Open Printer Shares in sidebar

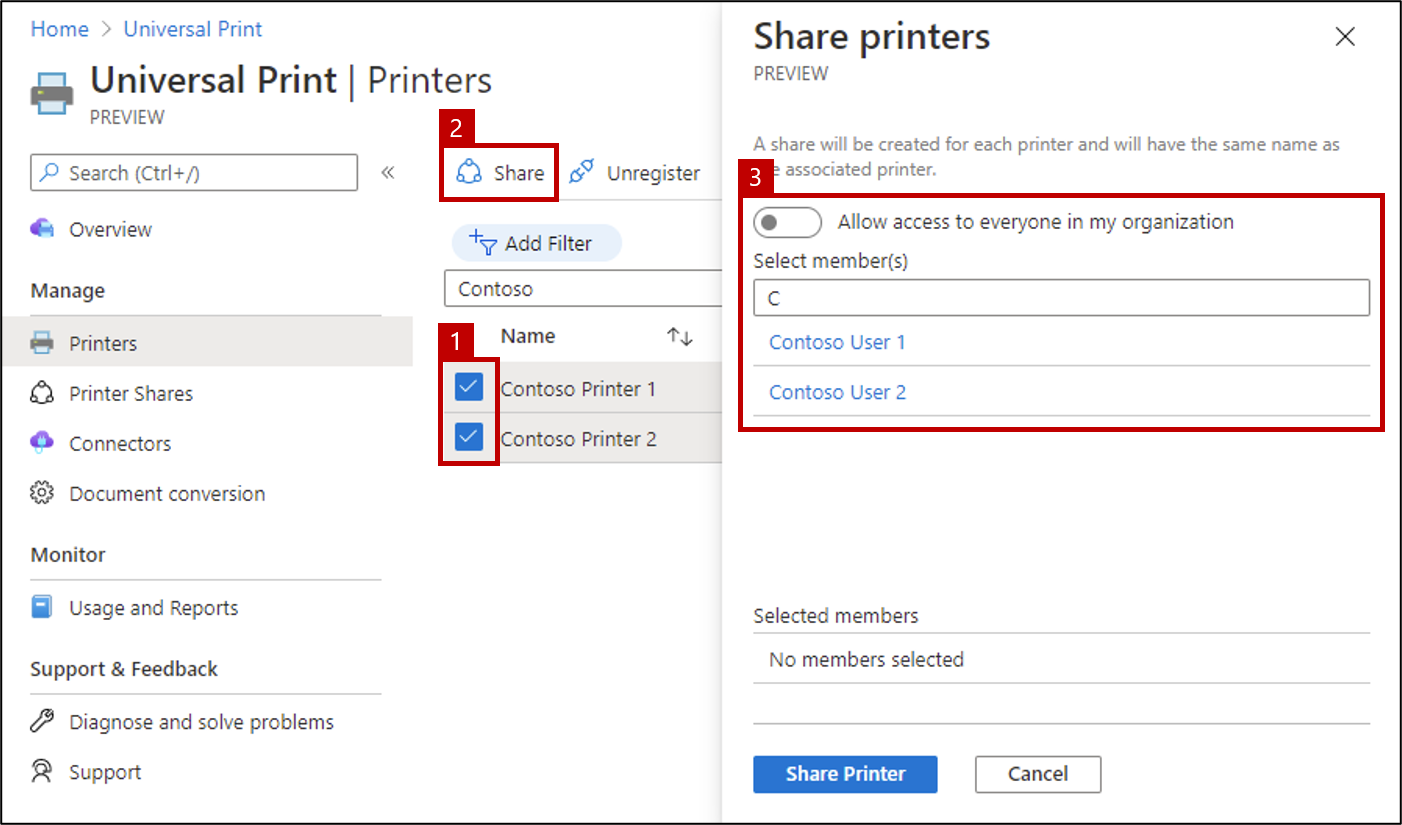tap(131, 393)
